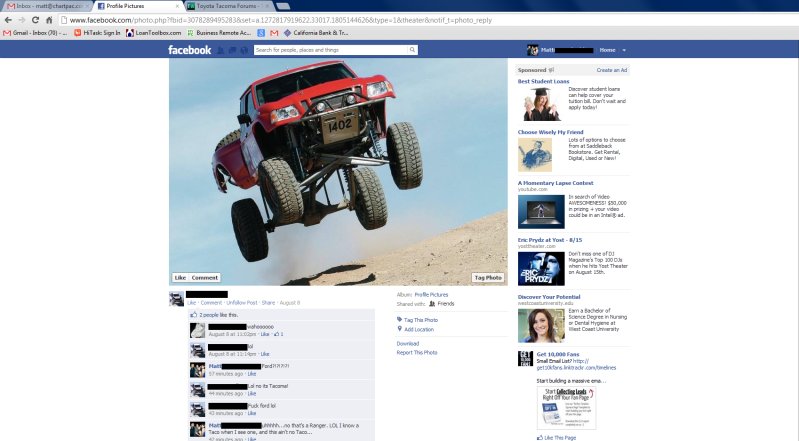Click avatar beside the wahoooooo comment
Viewport: 799px width, 441px height.
[197, 330]
